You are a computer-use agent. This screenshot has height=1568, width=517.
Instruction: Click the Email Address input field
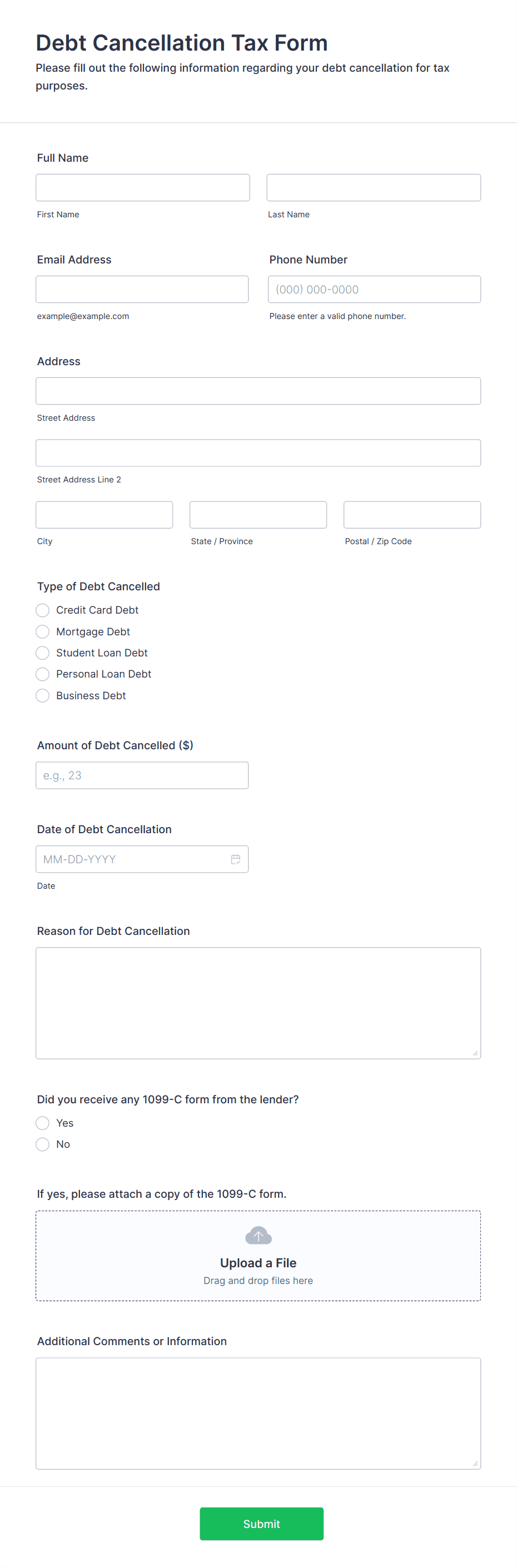(x=142, y=288)
